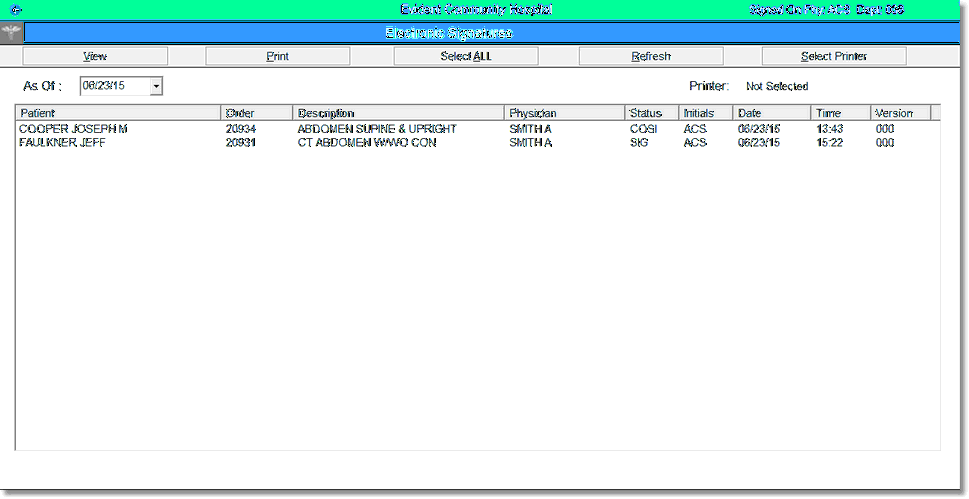Click the Electronic Signatures title bar
The height and width of the screenshot is (499, 969).
pos(492,33)
